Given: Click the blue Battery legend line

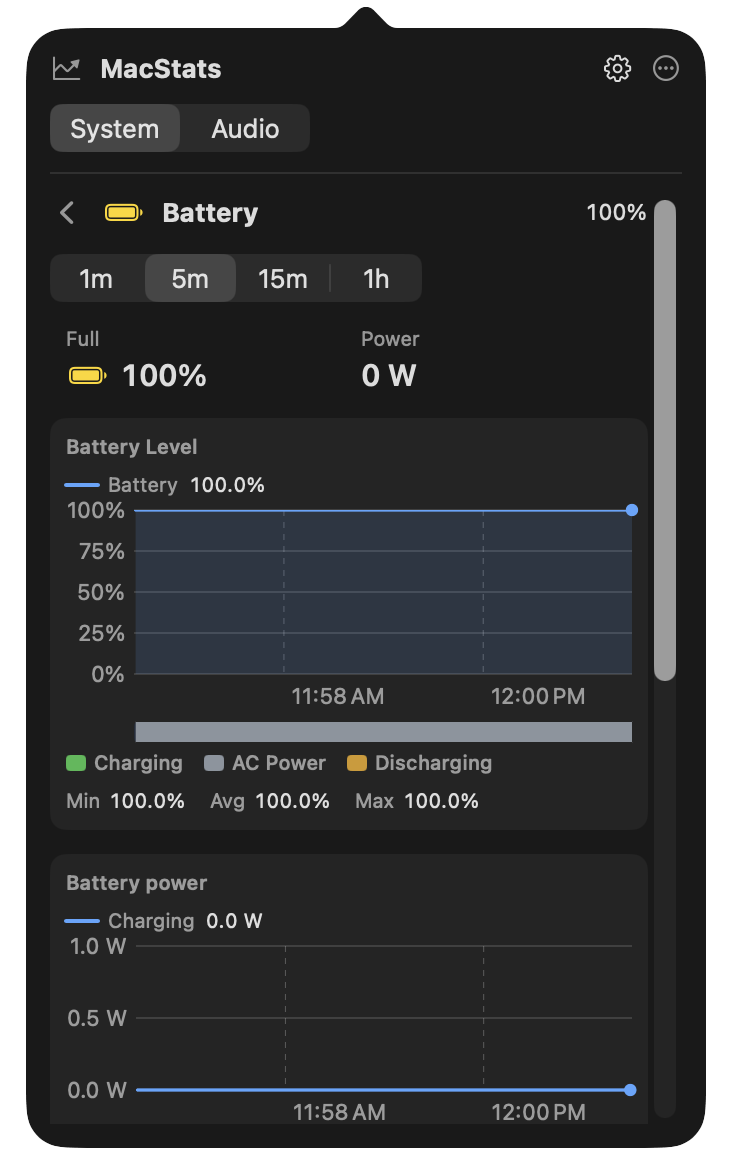Looking at the screenshot, I should click(82, 485).
